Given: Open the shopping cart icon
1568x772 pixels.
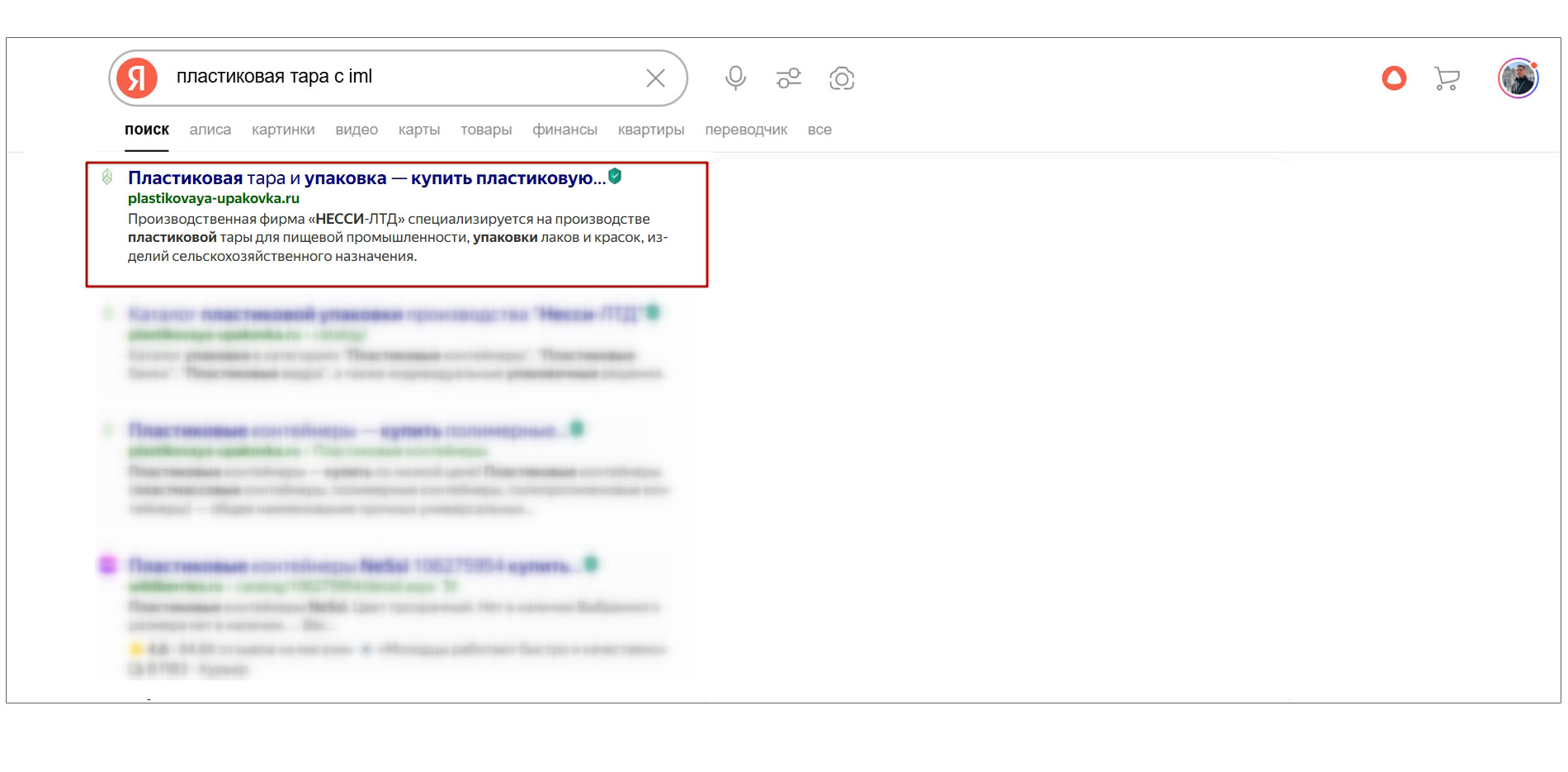Looking at the screenshot, I should tap(1447, 78).
